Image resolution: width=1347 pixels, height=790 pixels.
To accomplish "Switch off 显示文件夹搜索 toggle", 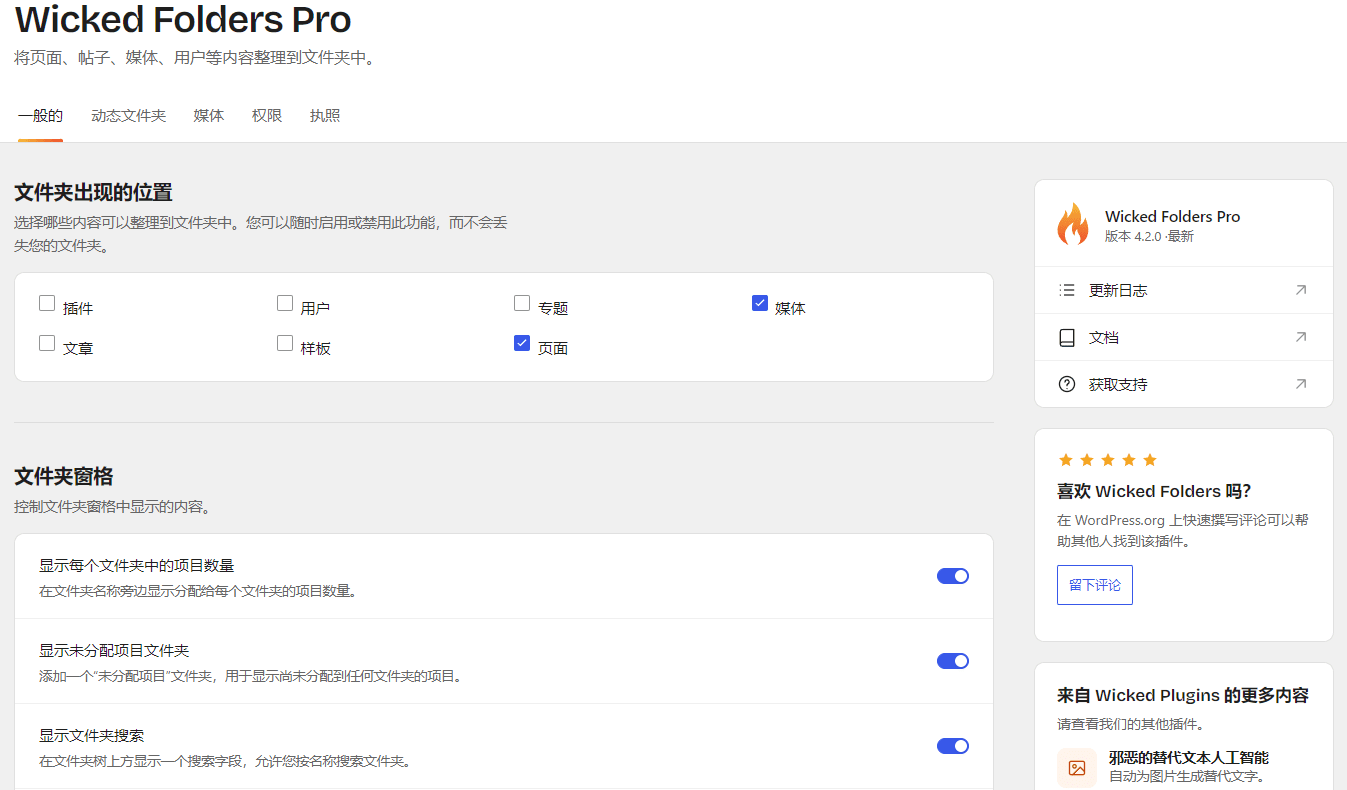I will 953,746.
